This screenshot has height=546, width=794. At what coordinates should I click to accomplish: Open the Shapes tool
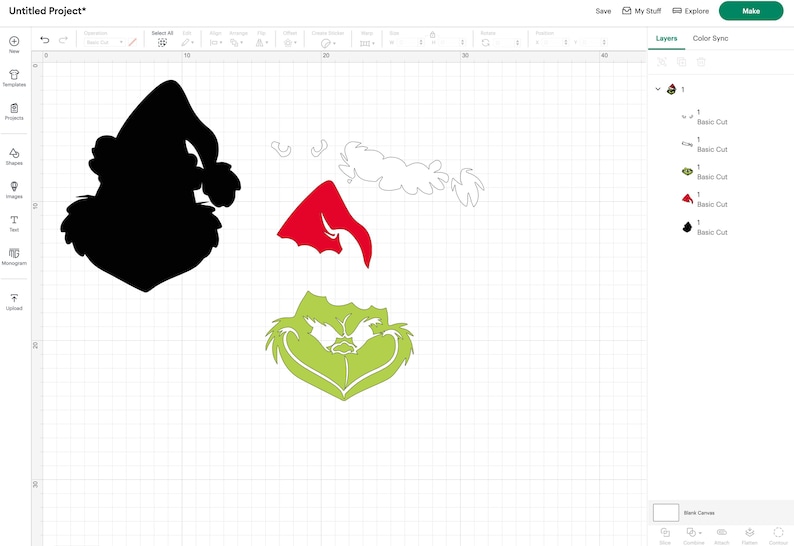click(x=14, y=157)
